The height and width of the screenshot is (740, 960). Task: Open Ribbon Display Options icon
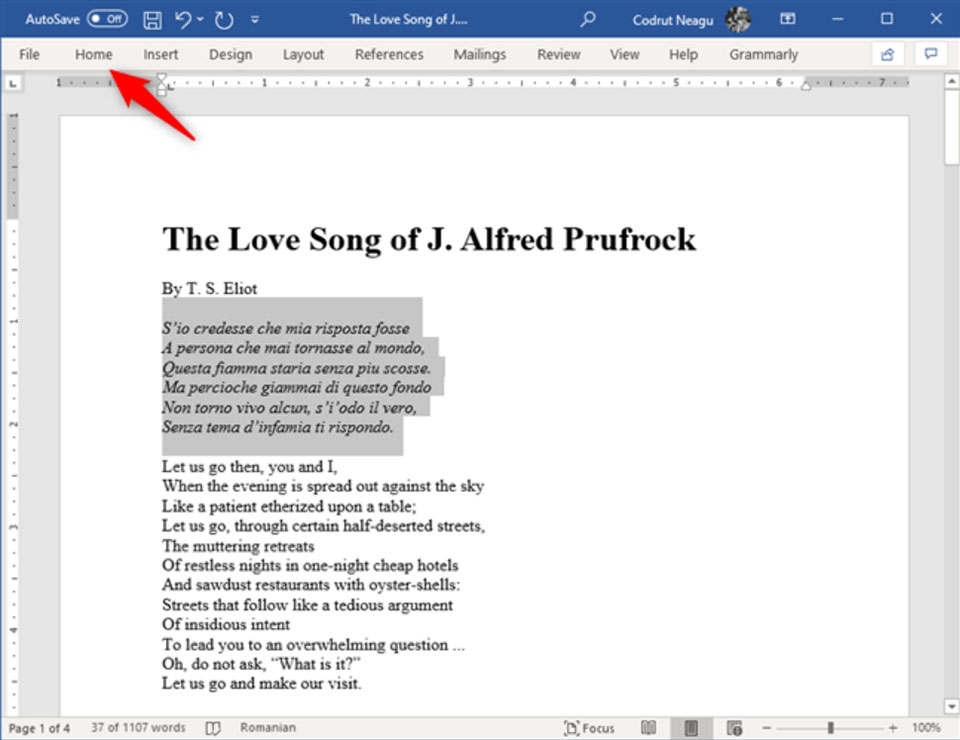788,19
